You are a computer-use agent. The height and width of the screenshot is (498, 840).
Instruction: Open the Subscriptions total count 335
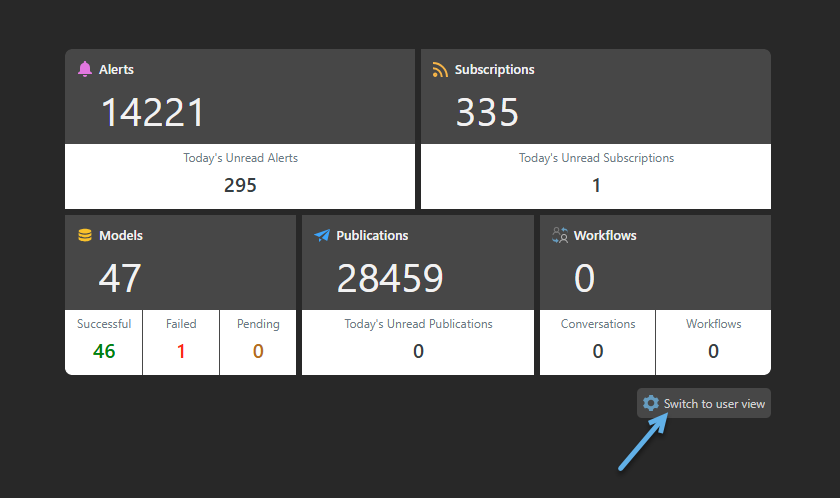point(487,112)
